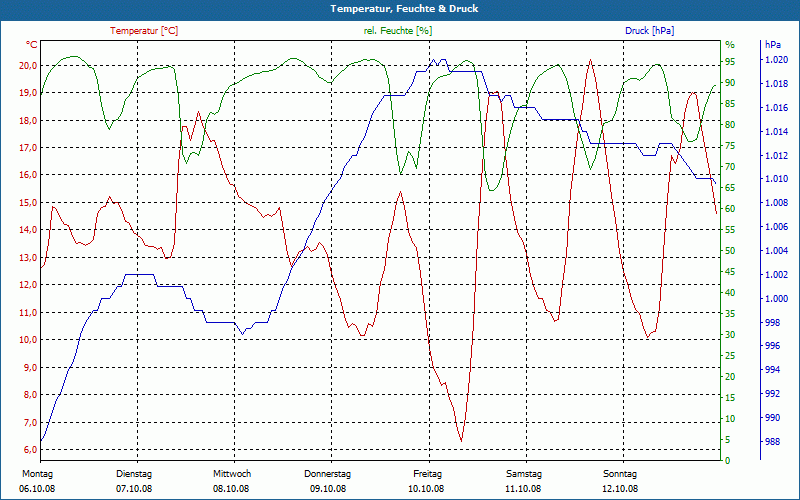
Task: Select the 20,0 tick on temperature axis
Action: click(x=28, y=65)
